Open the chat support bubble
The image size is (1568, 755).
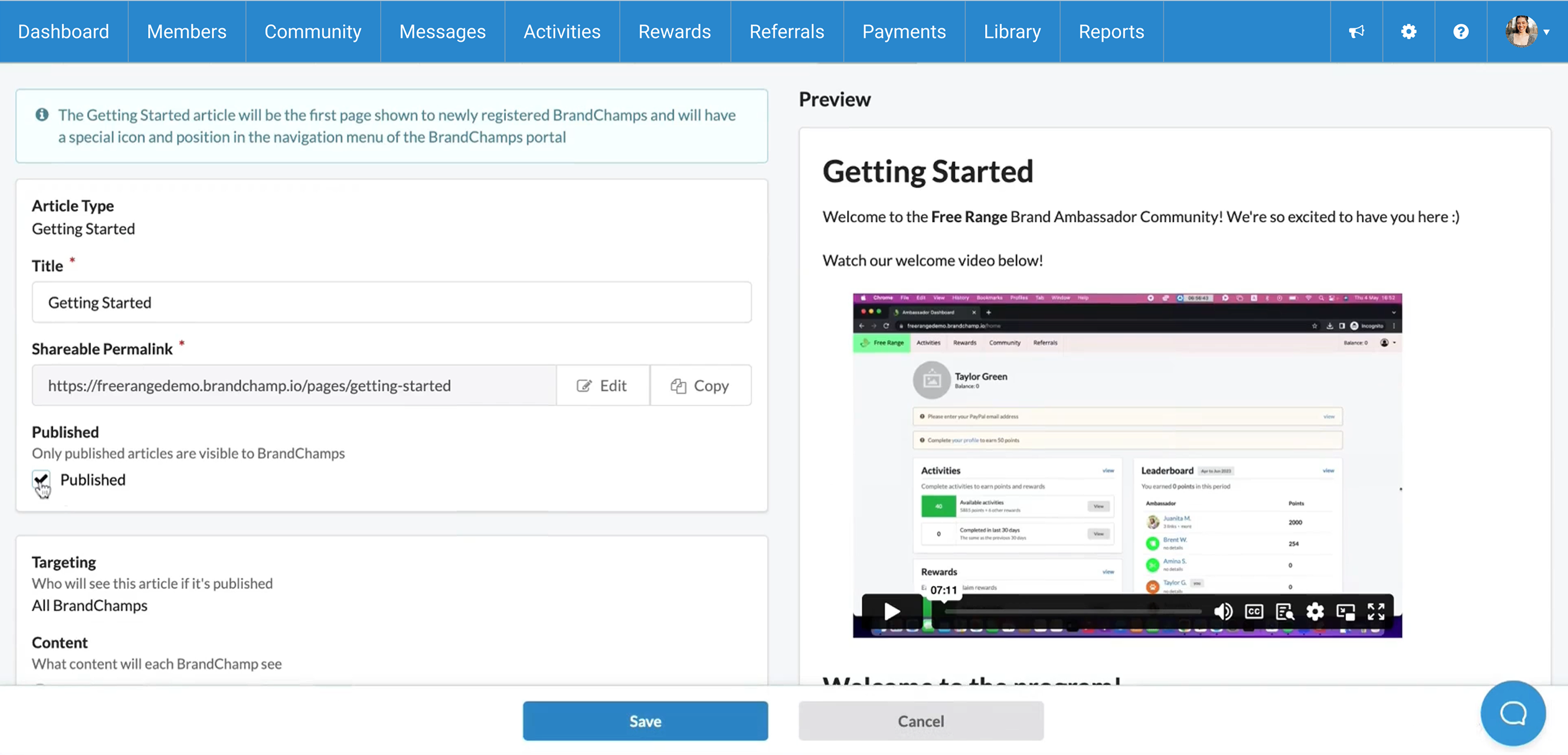click(1513, 713)
